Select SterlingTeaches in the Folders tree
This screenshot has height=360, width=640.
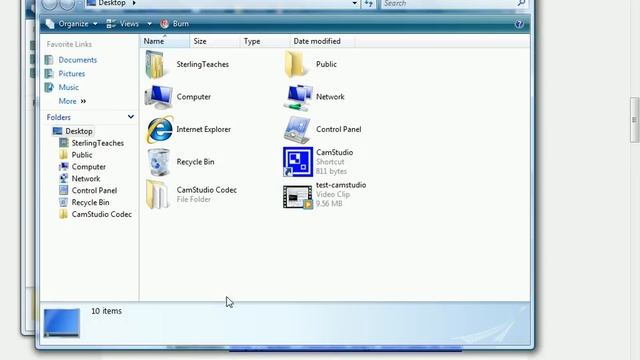(98, 143)
